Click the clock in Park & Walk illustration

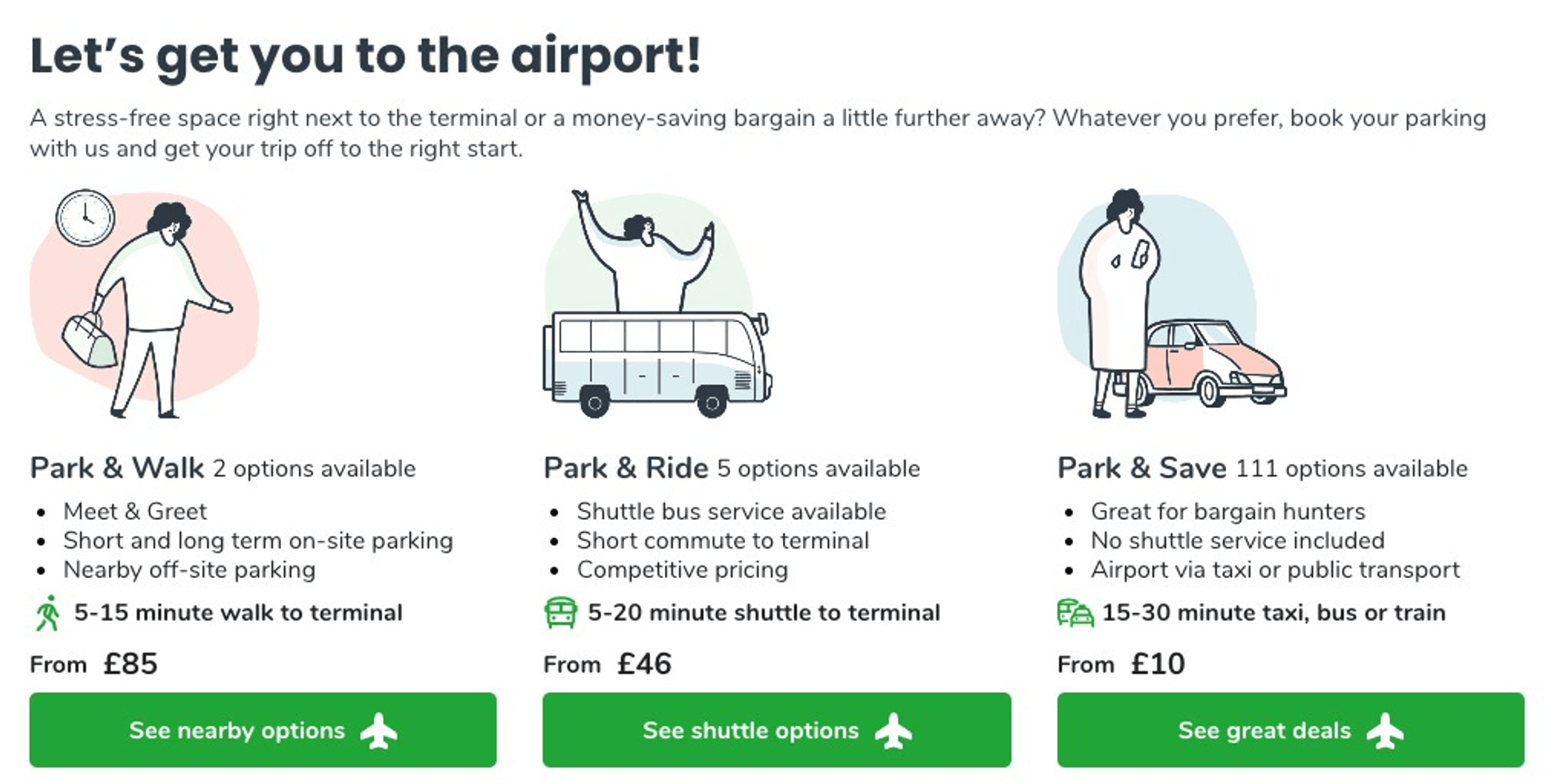tap(85, 217)
